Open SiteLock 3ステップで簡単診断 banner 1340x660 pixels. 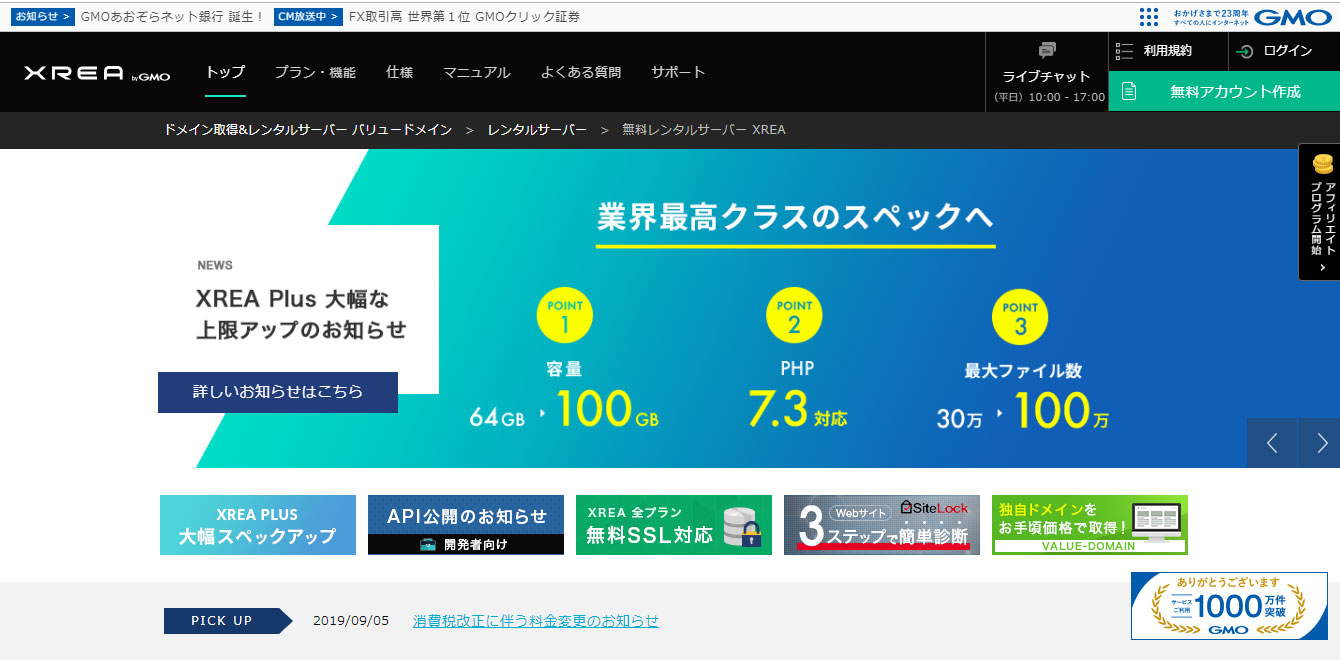882,525
